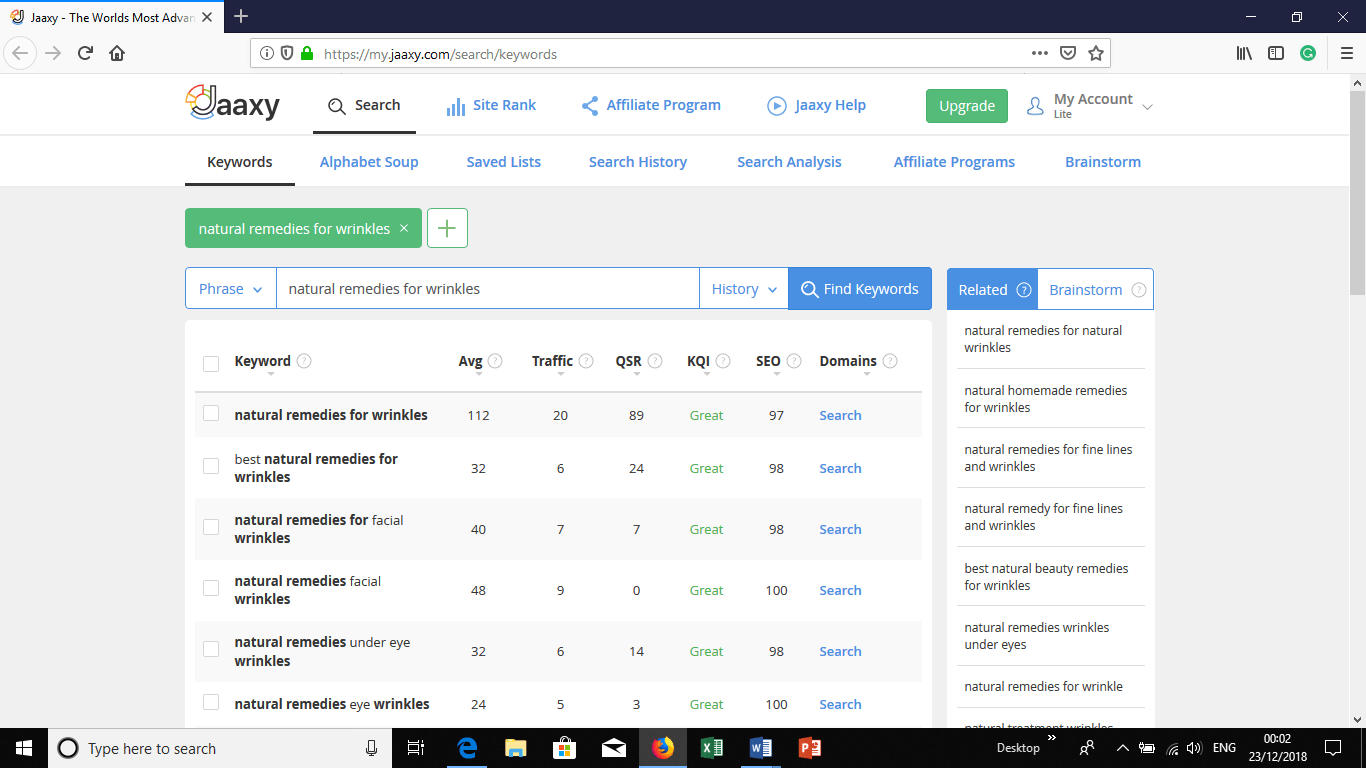
Task: Open page actions three-dot menu
Action: click(x=1040, y=53)
